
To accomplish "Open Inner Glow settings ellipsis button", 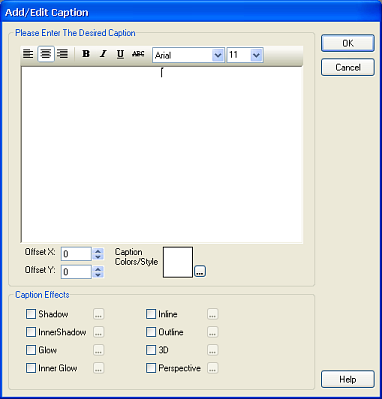I will click(x=98, y=368).
